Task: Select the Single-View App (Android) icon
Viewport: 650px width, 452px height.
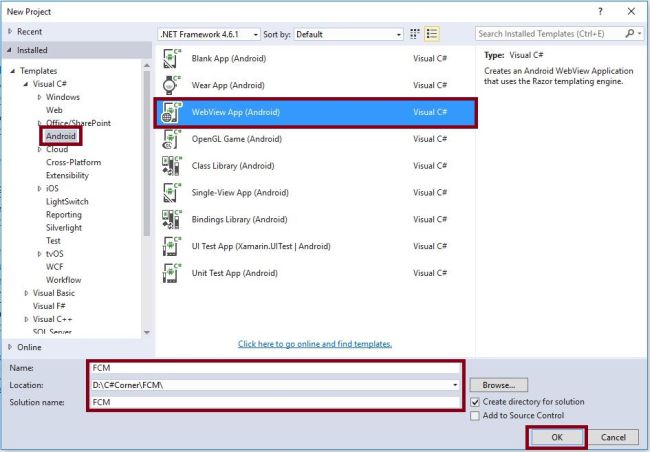Action: pos(172,193)
